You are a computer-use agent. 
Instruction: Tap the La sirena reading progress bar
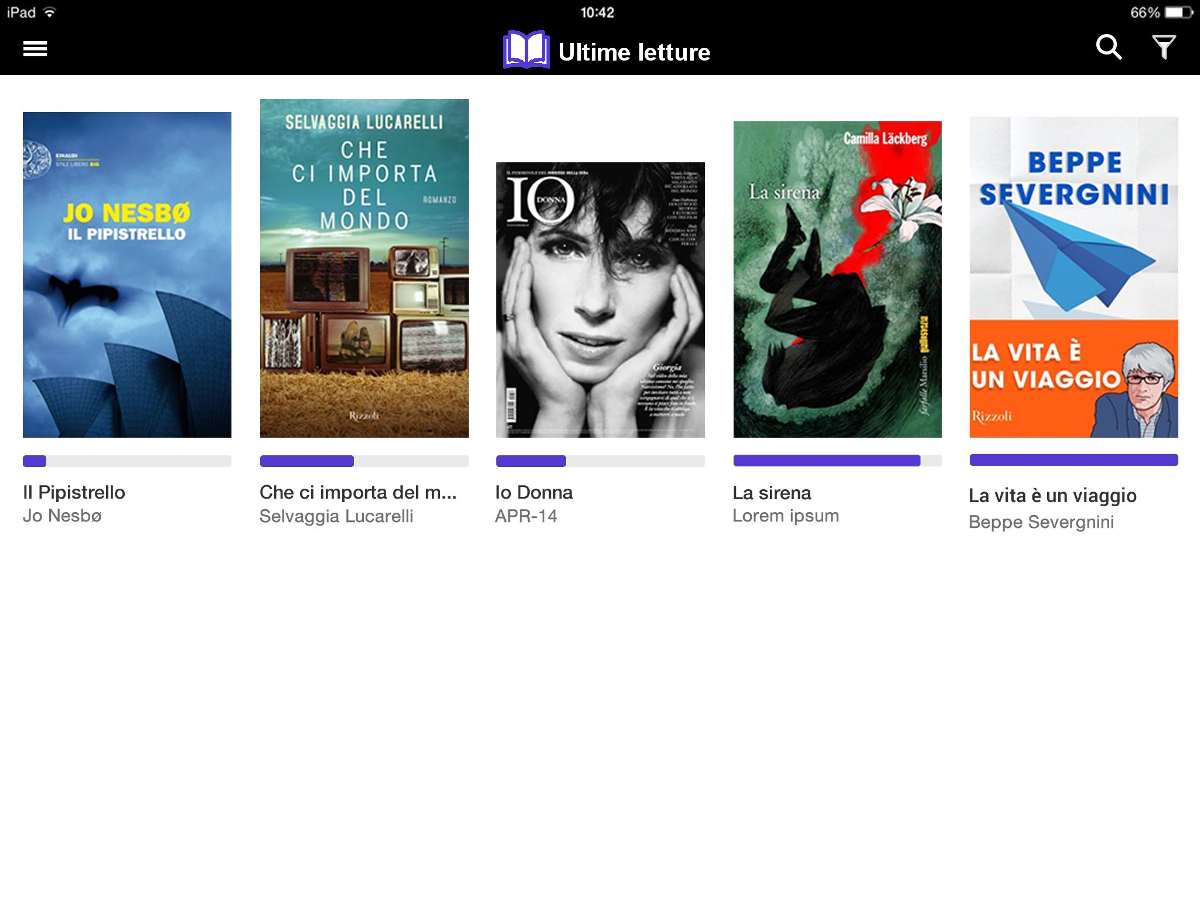tap(837, 461)
